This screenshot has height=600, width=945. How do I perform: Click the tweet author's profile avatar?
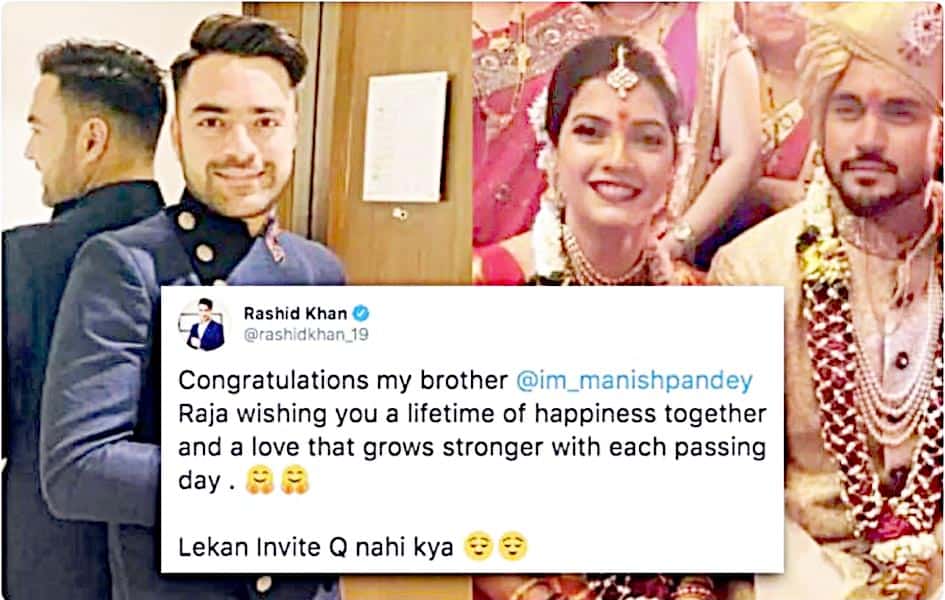(x=204, y=324)
